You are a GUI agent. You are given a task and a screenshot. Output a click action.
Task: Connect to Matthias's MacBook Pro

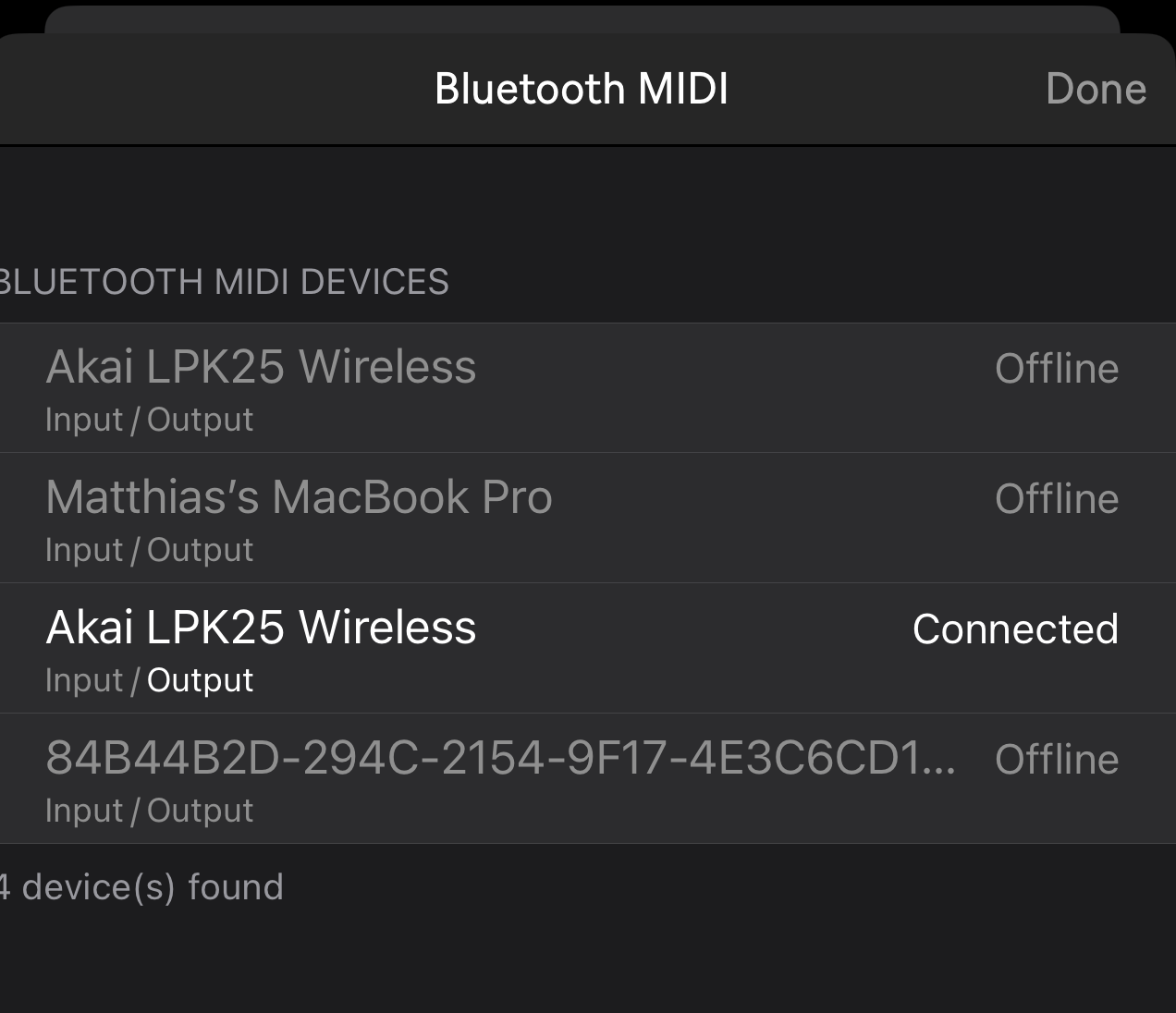[x=299, y=496]
